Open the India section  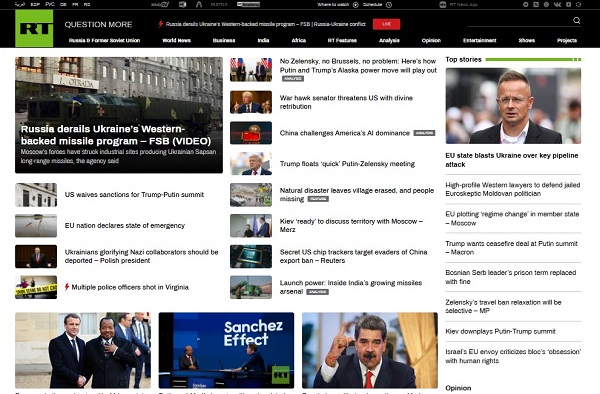[x=263, y=40]
